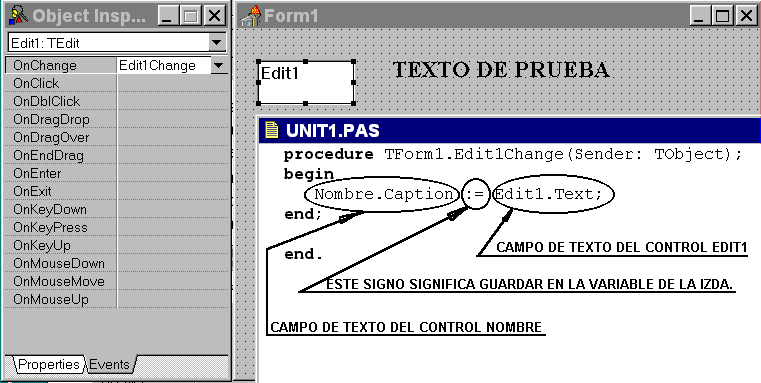
Task: Click the OnKeyPress event value field
Action: 173,228
